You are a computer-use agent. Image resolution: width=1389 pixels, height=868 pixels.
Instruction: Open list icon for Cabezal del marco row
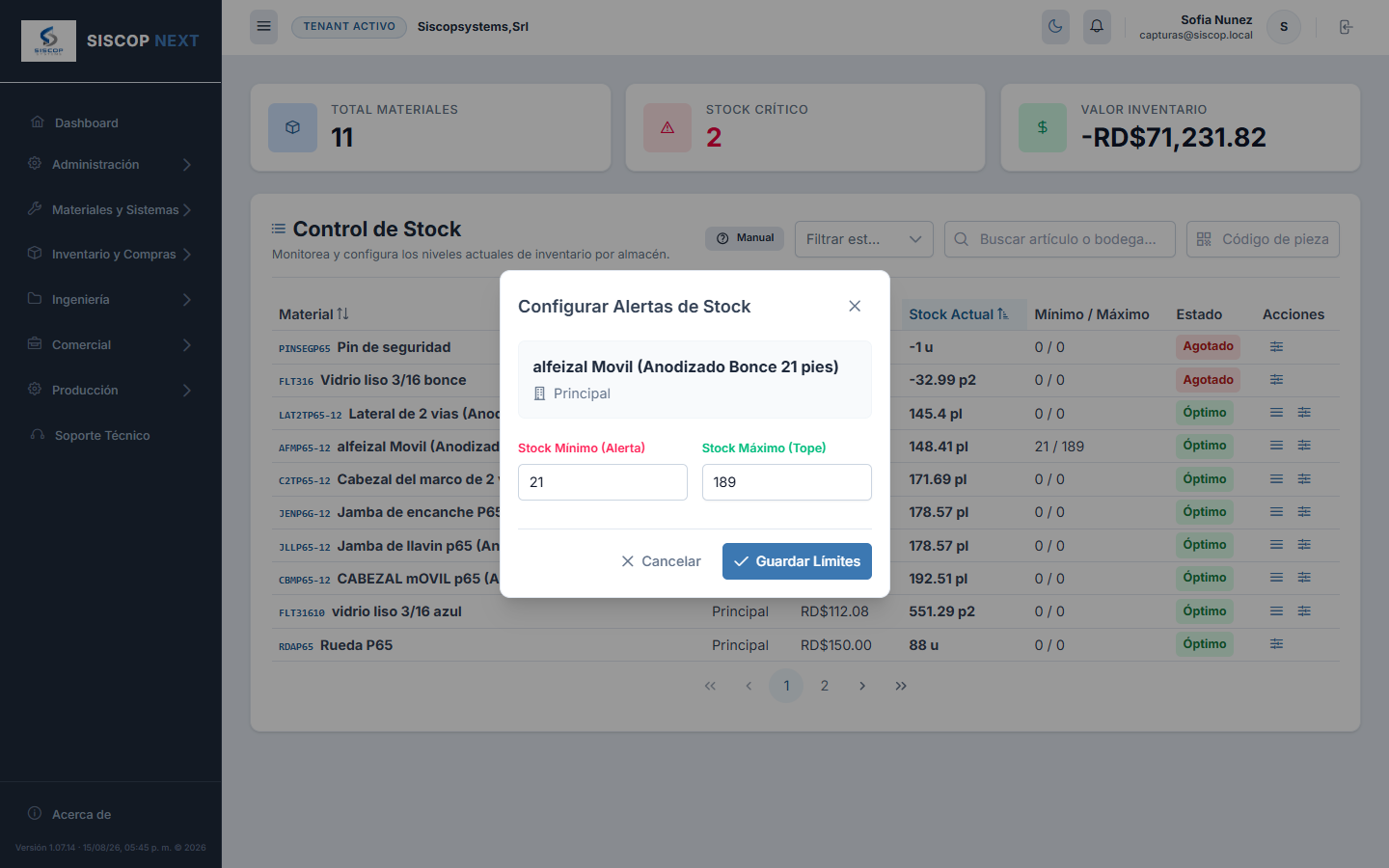pos(1276,479)
